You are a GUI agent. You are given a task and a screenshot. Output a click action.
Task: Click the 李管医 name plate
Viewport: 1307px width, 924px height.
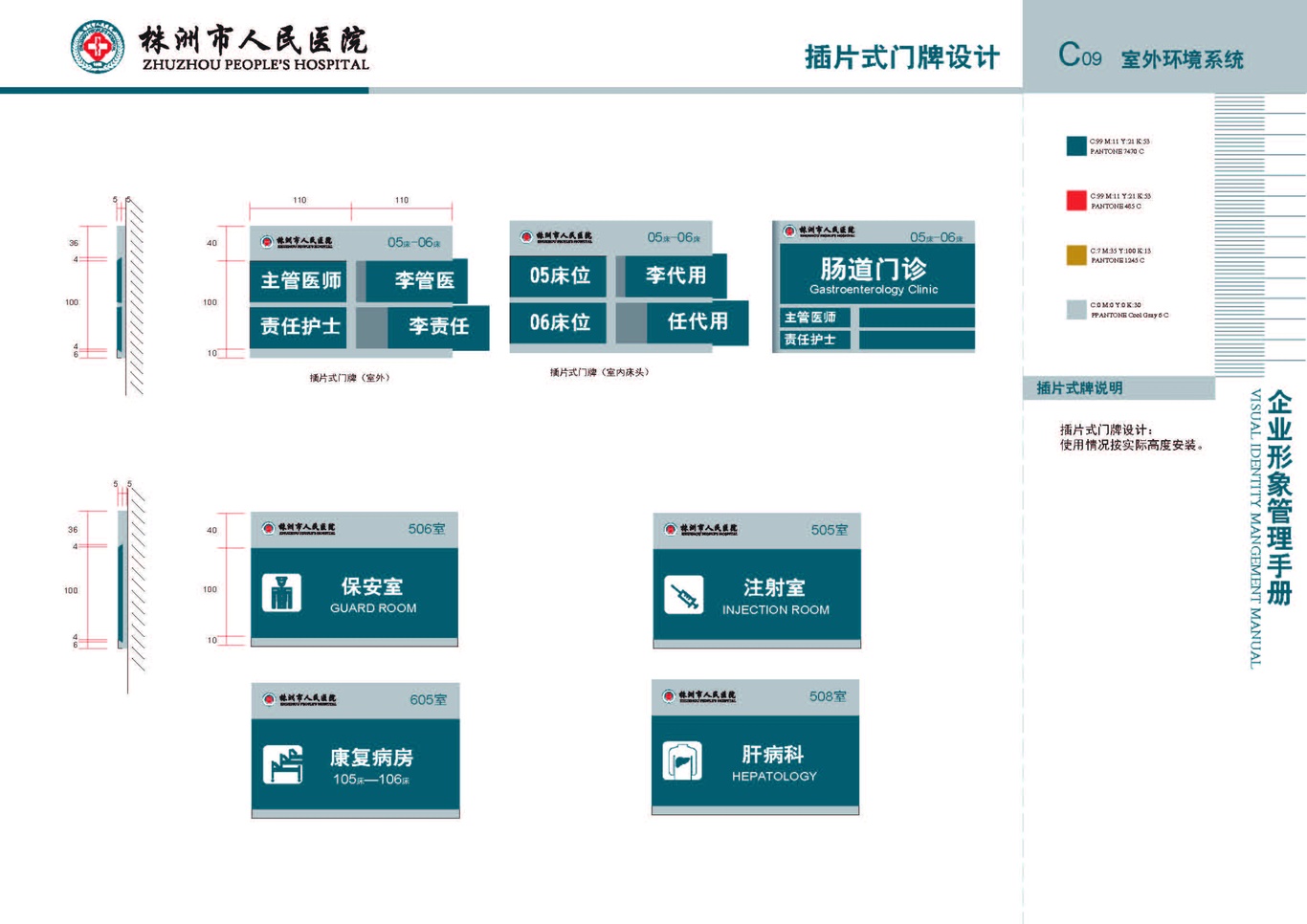pos(416,280)
